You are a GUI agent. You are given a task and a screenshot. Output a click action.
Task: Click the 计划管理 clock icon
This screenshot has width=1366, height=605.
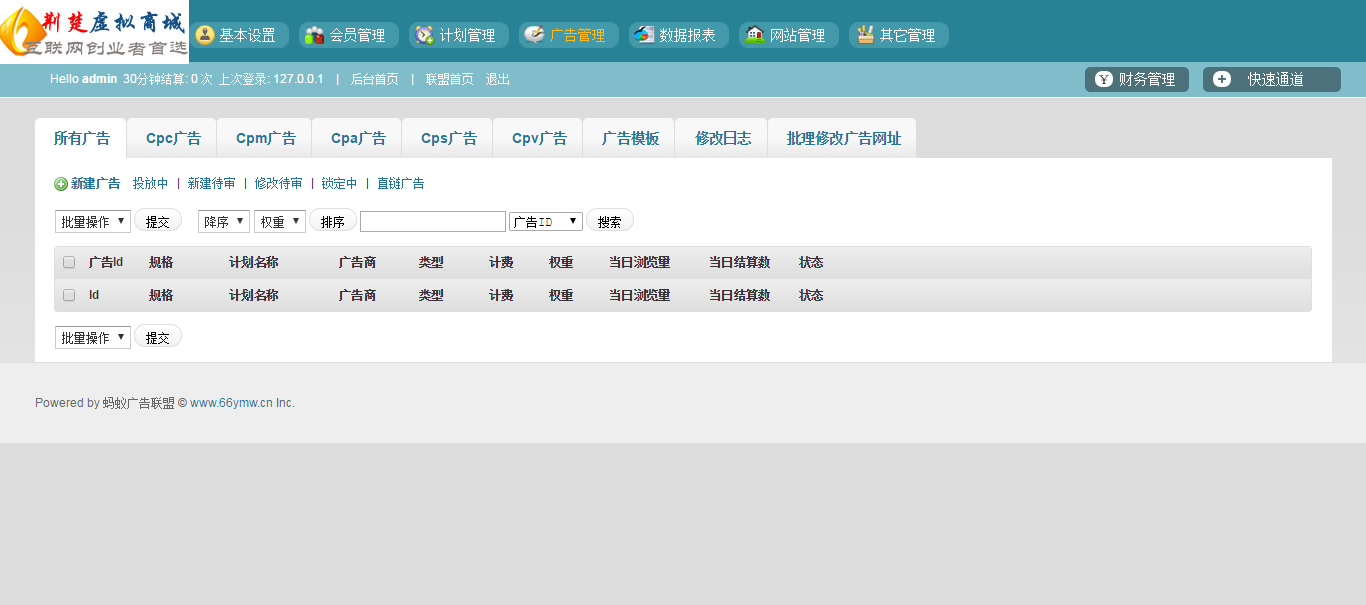pyautogui.click(x=425, y=35)
